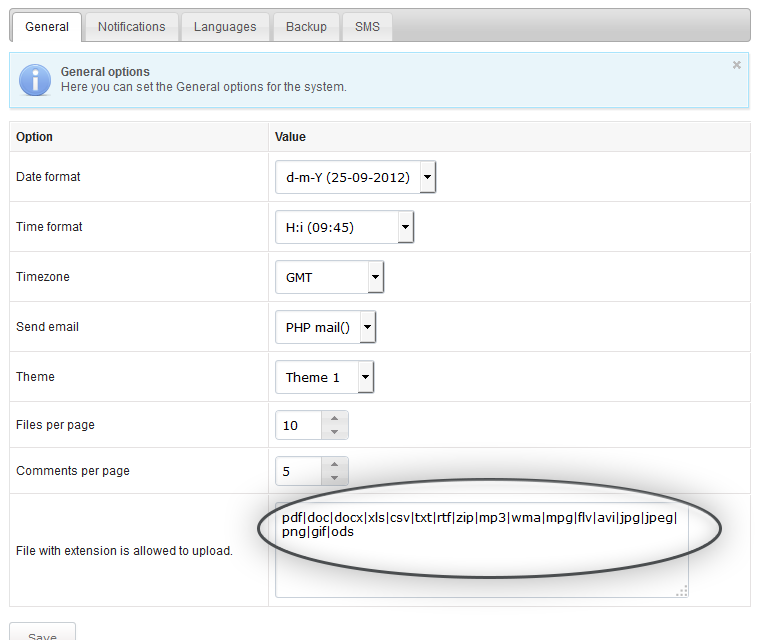Click the Comments per page label

(x=73, y=471)
